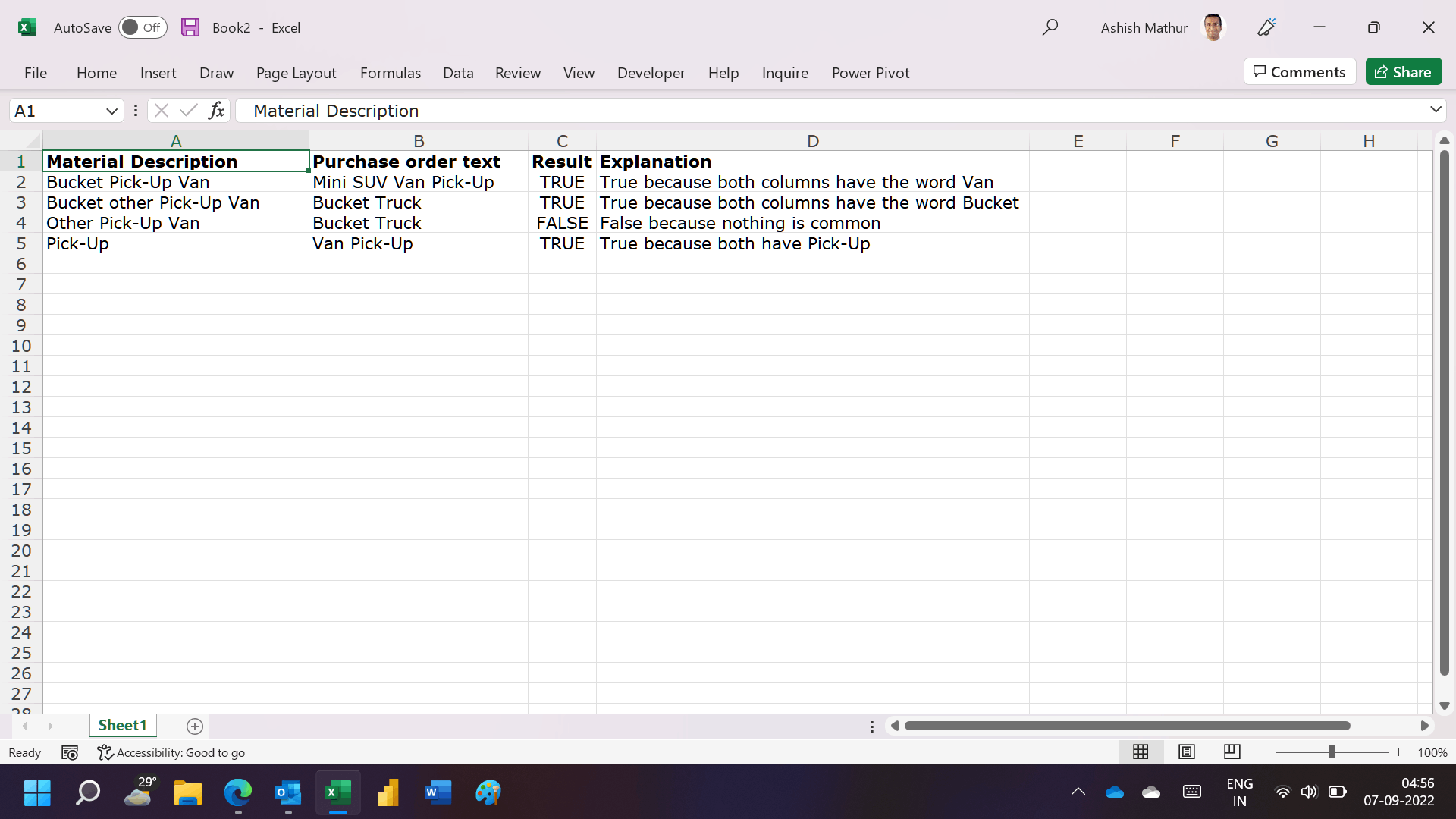Screen dimensions: 1456x819
Task: Click the next sheet navigation arrow
Action: tap(50, 726)
